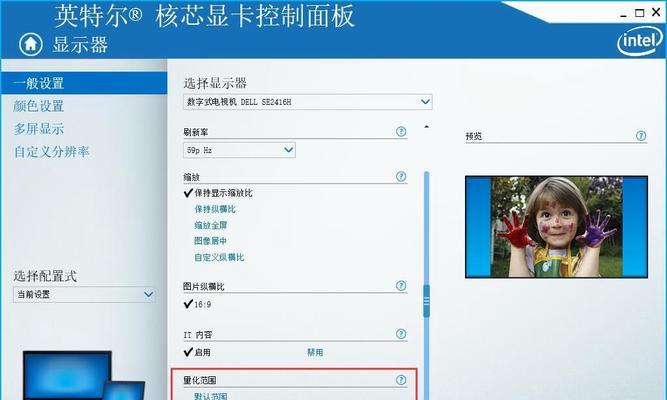667x400 pixels.
Task: Click the vertical scrollbar handle
Action: [427, 301]
